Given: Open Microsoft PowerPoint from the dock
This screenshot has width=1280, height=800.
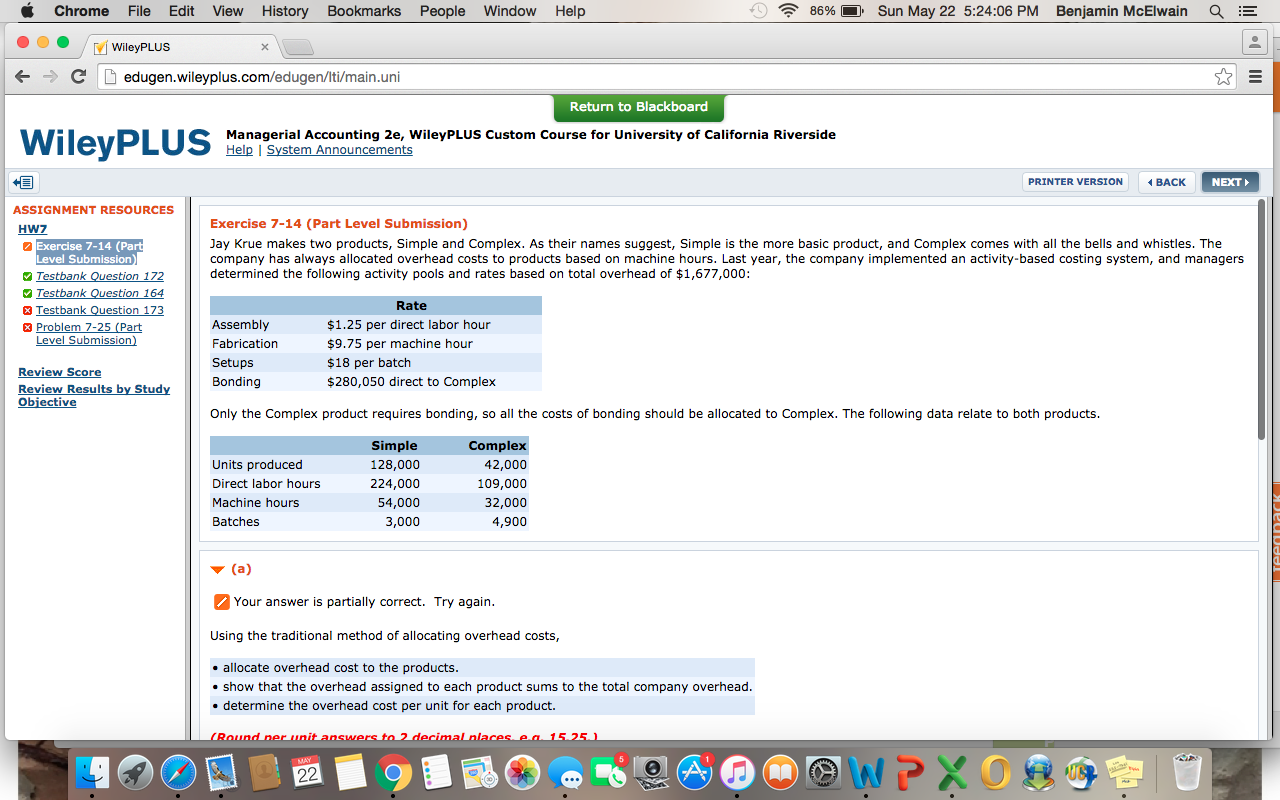Looking at the screenshot, I should coord(909,772).
